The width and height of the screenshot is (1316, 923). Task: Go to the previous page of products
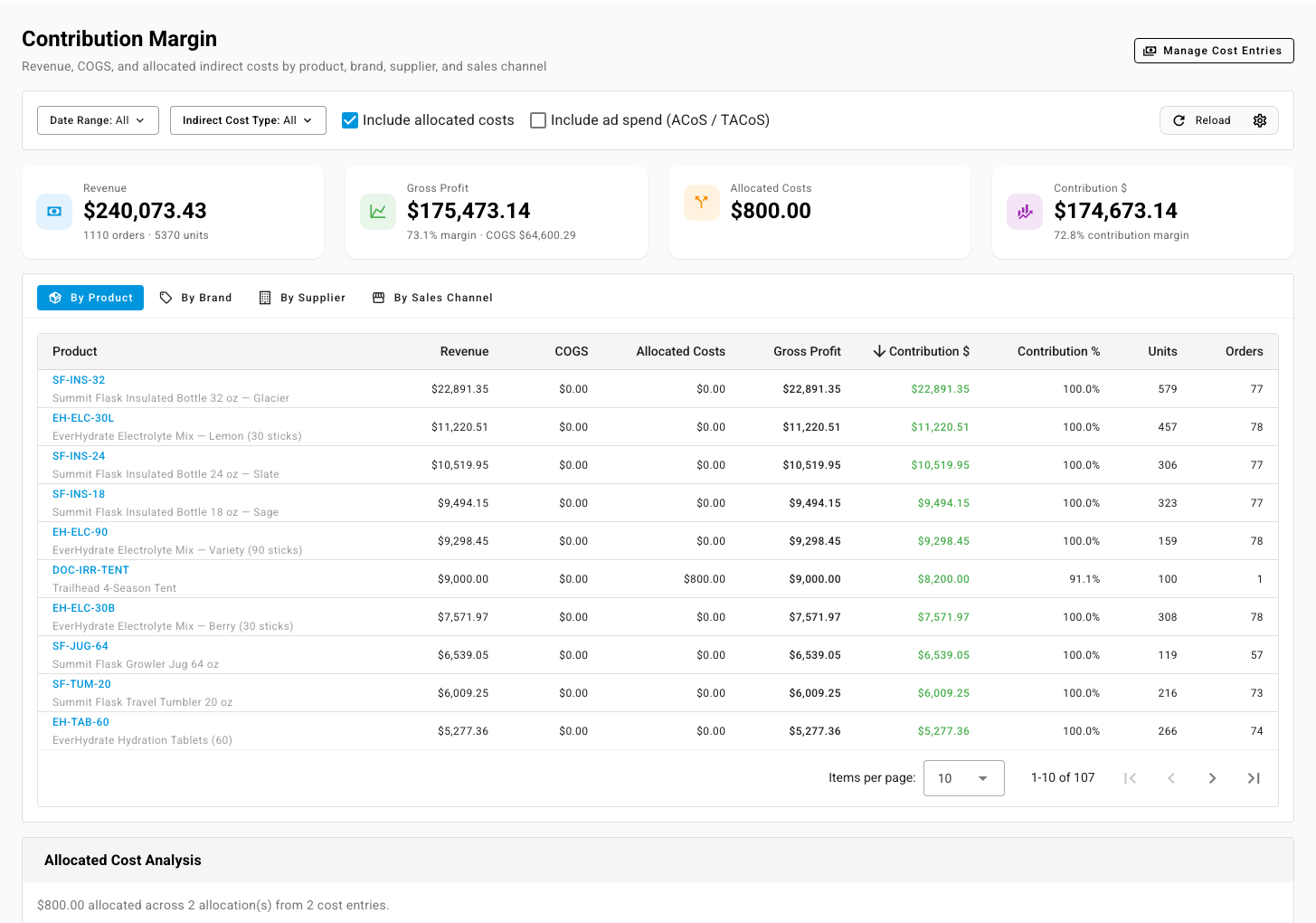tap(1171, 778)
